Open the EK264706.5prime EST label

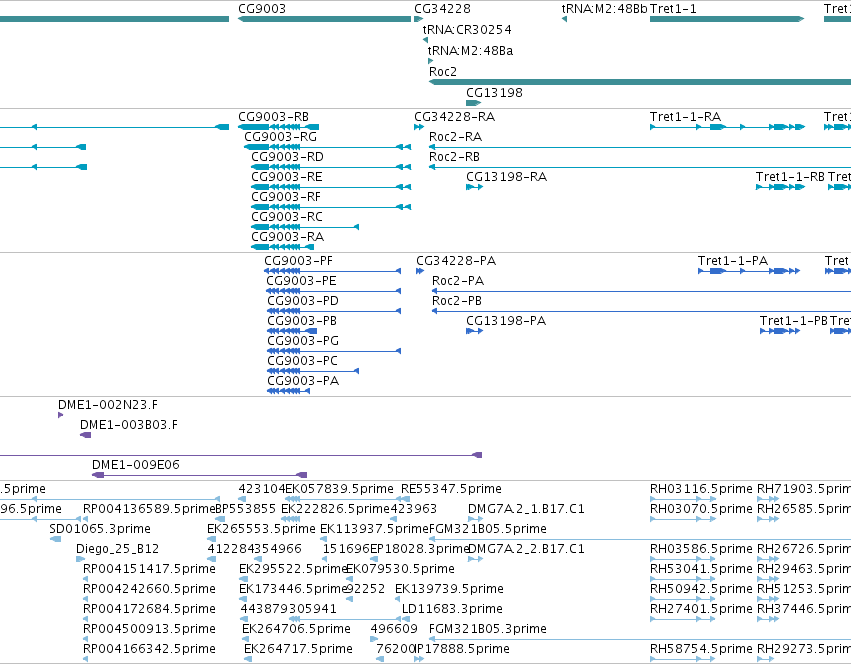296,629
